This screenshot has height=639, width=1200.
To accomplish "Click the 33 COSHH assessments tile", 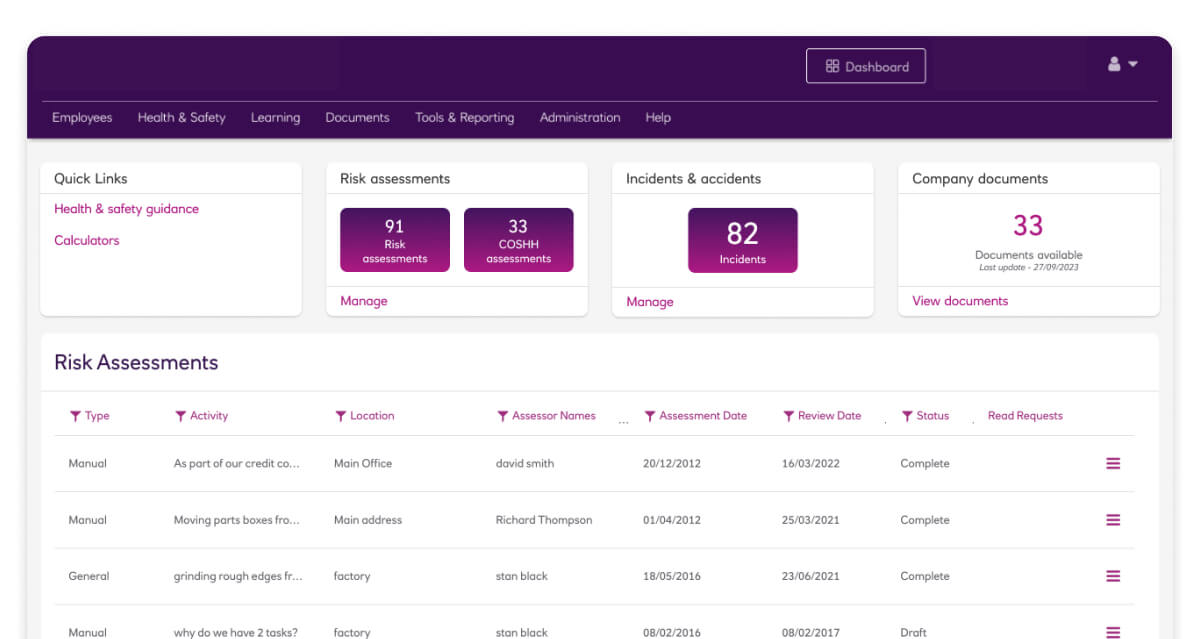I will click(x=518, y=240).
